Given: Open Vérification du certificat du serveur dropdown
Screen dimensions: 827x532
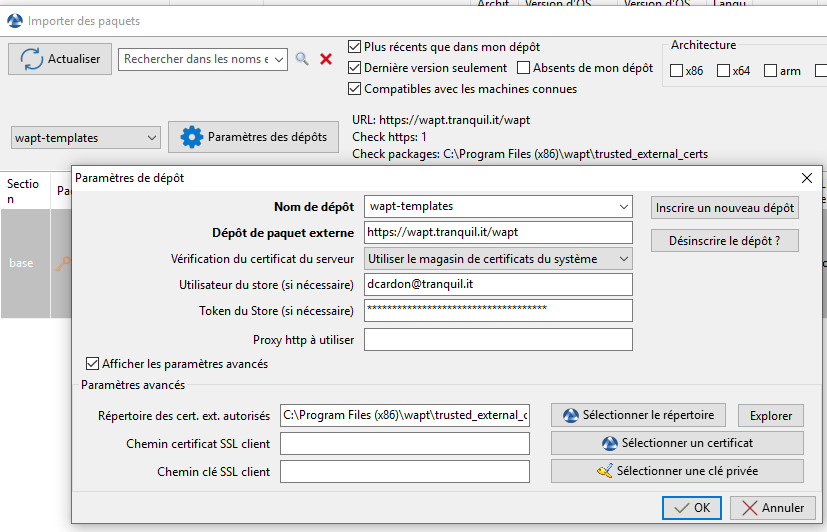Looking at the screenshot, I should click(624, 259).
